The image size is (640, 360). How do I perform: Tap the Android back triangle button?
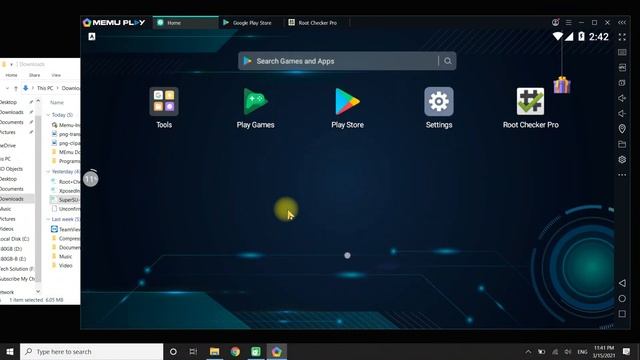622,283
